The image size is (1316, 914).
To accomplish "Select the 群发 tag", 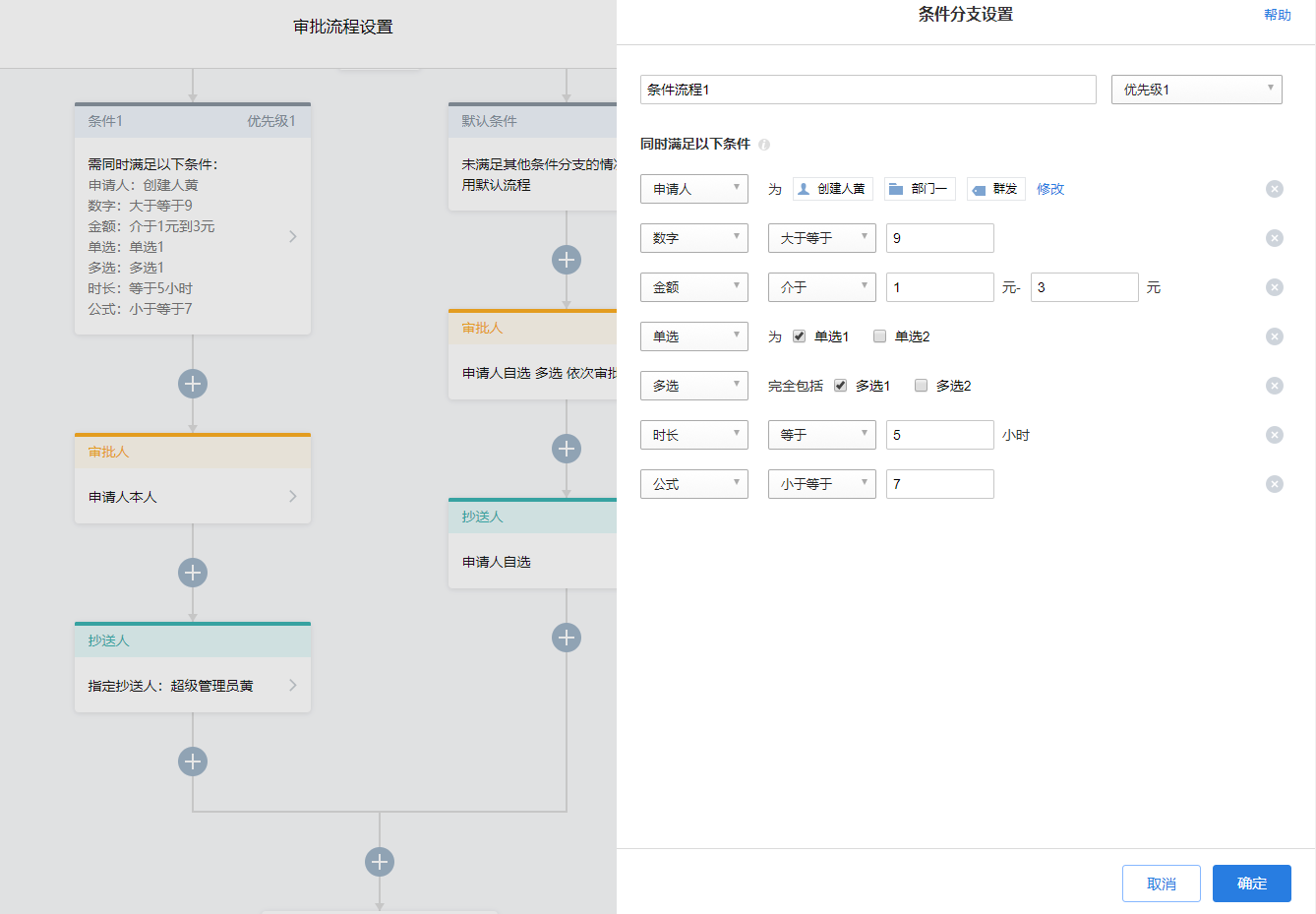I will (x=996, y=189).
